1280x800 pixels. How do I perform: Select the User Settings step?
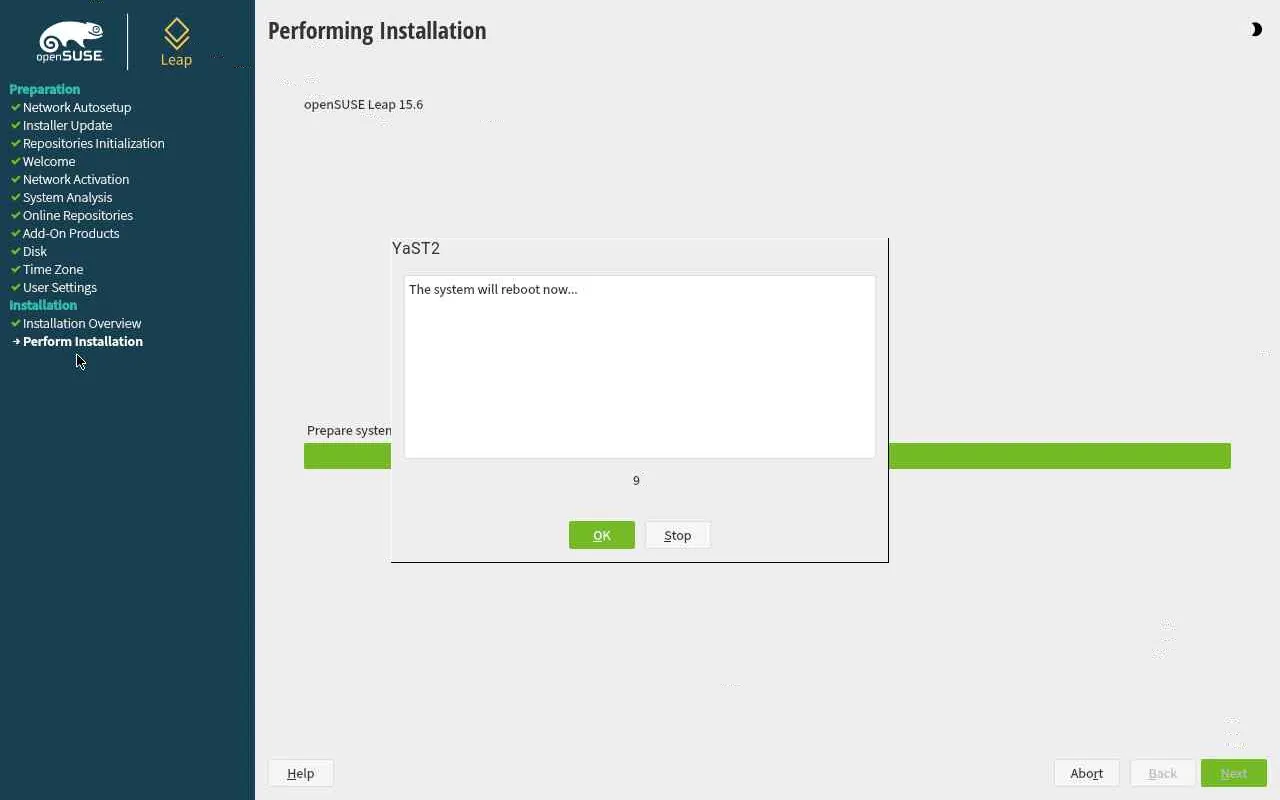60,287
